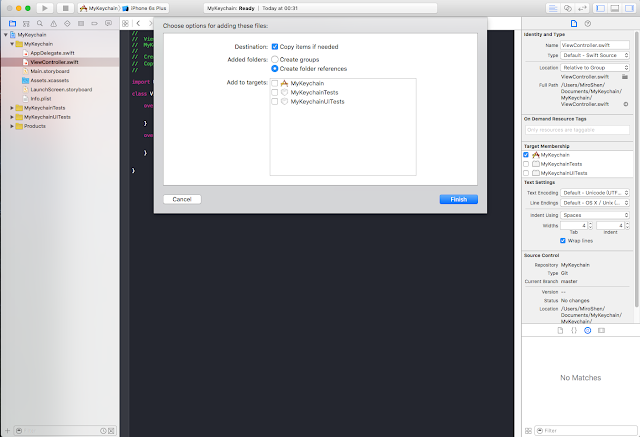Screen dimensions: 640x437
Task: Reveal ViewController.swift full path in Finder
Action: click(626, 104)
